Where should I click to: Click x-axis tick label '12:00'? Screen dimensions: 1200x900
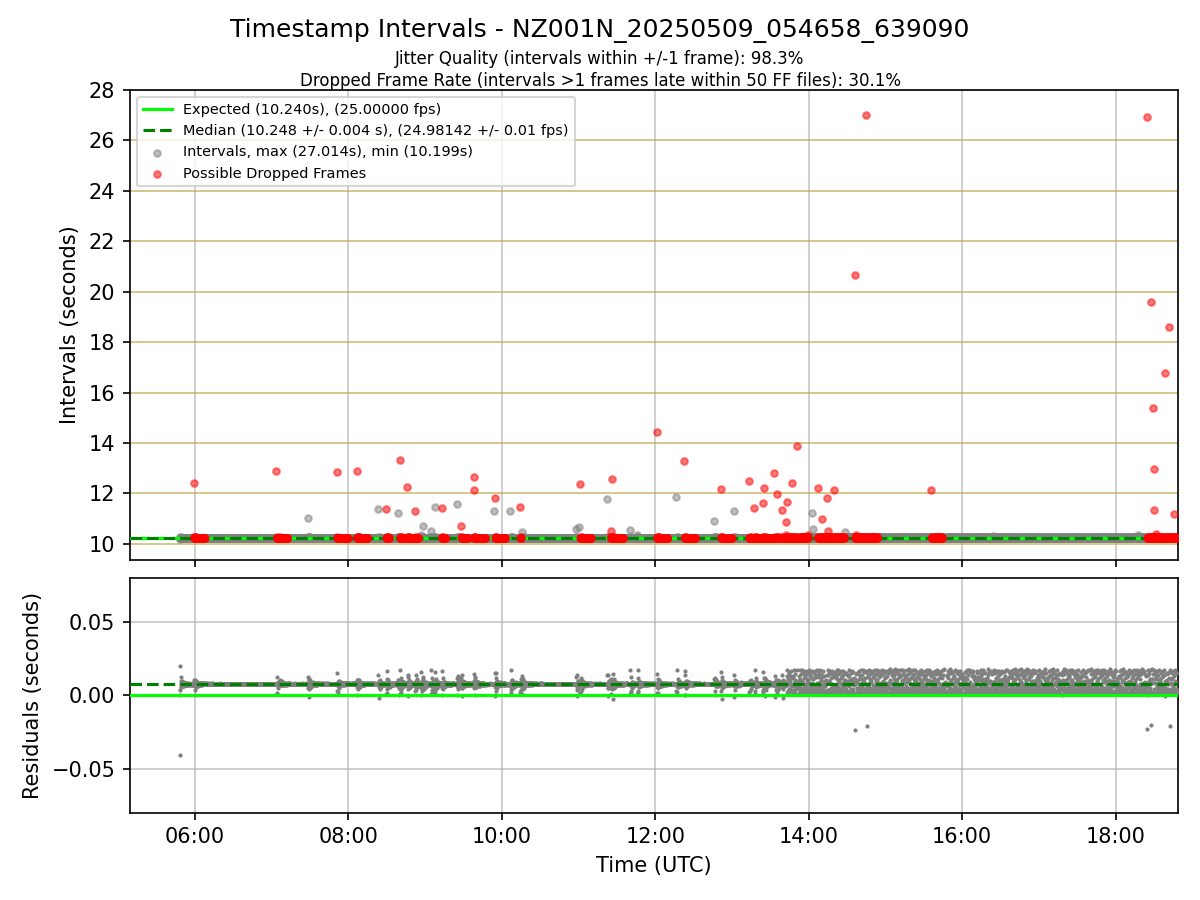coord(655,834)
